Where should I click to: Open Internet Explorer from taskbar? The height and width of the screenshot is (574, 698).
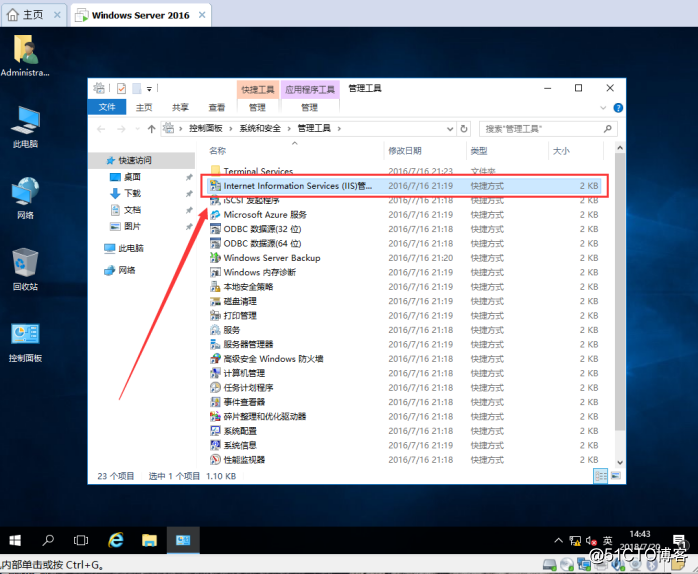click(116, 540)
